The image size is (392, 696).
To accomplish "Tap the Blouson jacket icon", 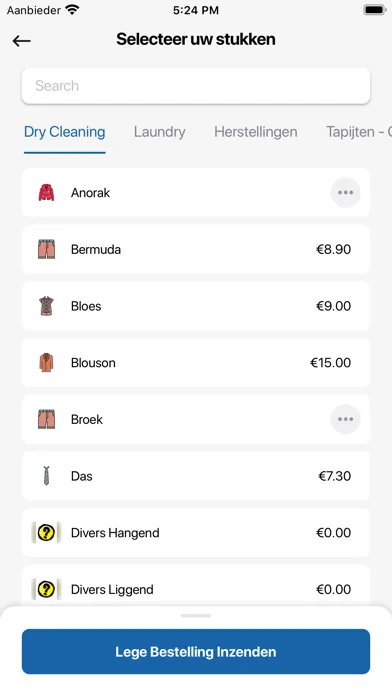I will click(46, 363).
